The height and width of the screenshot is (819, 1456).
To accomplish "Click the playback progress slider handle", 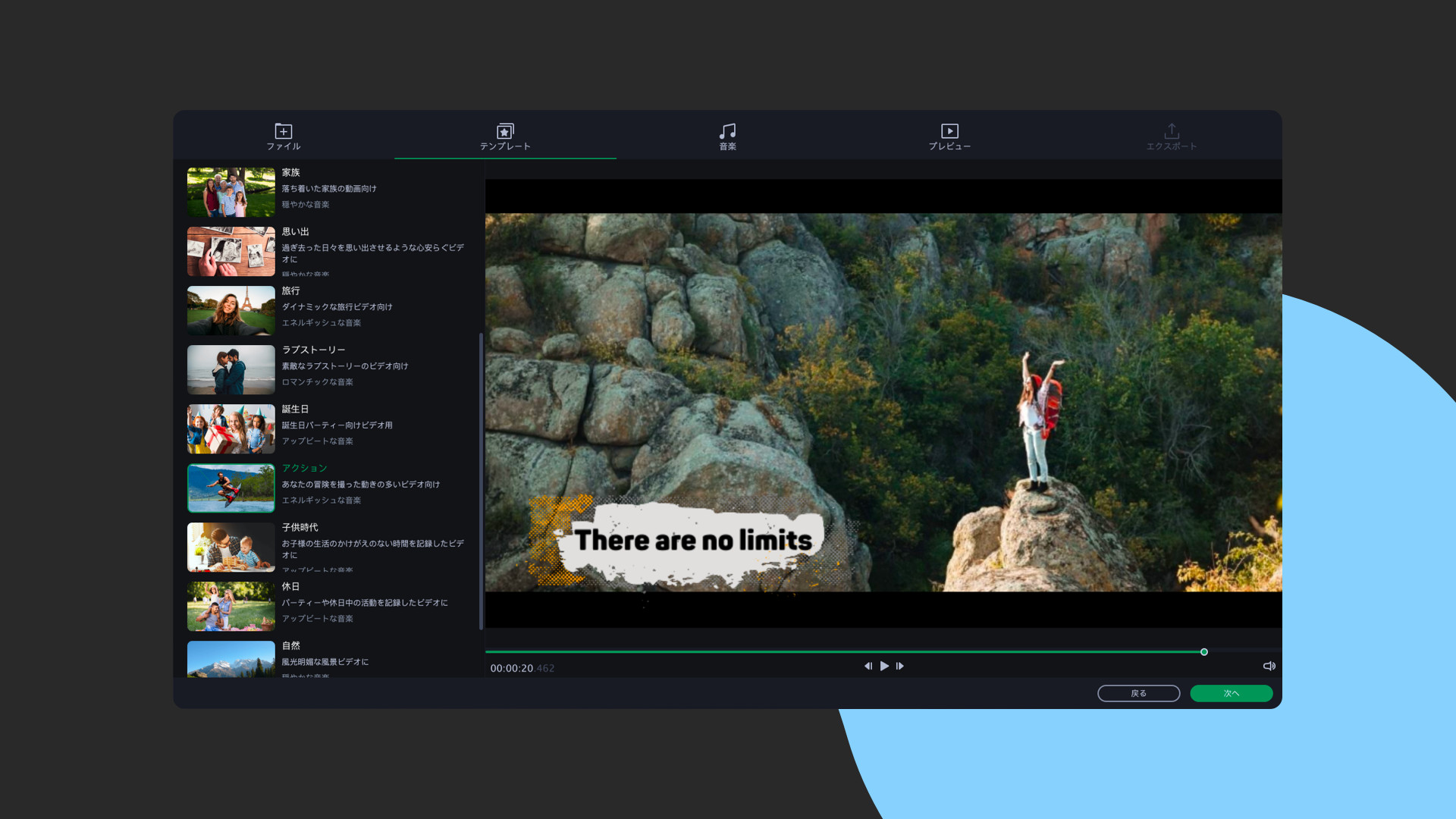I will [x=1204, y=652].
